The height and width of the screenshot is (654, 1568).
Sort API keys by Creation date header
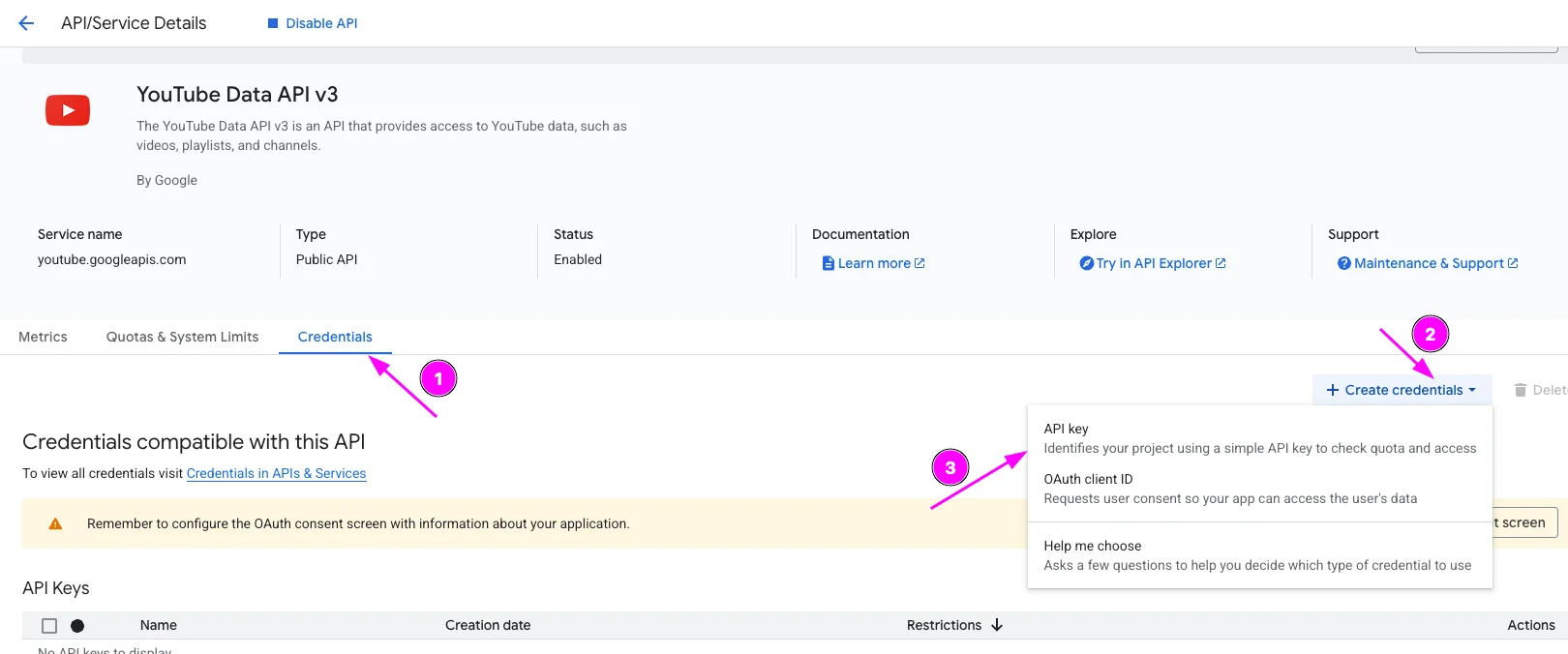click(487, 625)
